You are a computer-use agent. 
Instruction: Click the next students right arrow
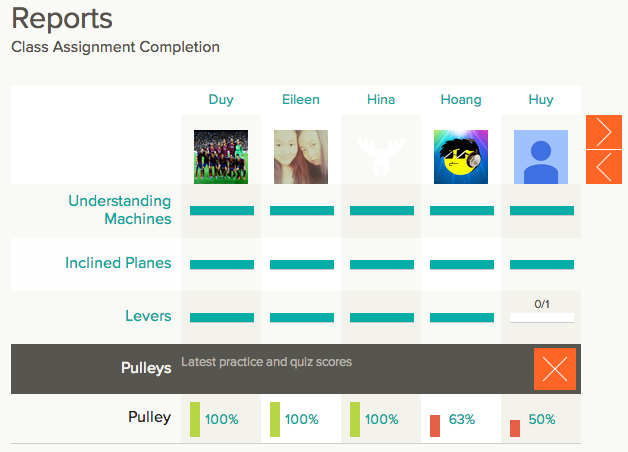[603, 131]
